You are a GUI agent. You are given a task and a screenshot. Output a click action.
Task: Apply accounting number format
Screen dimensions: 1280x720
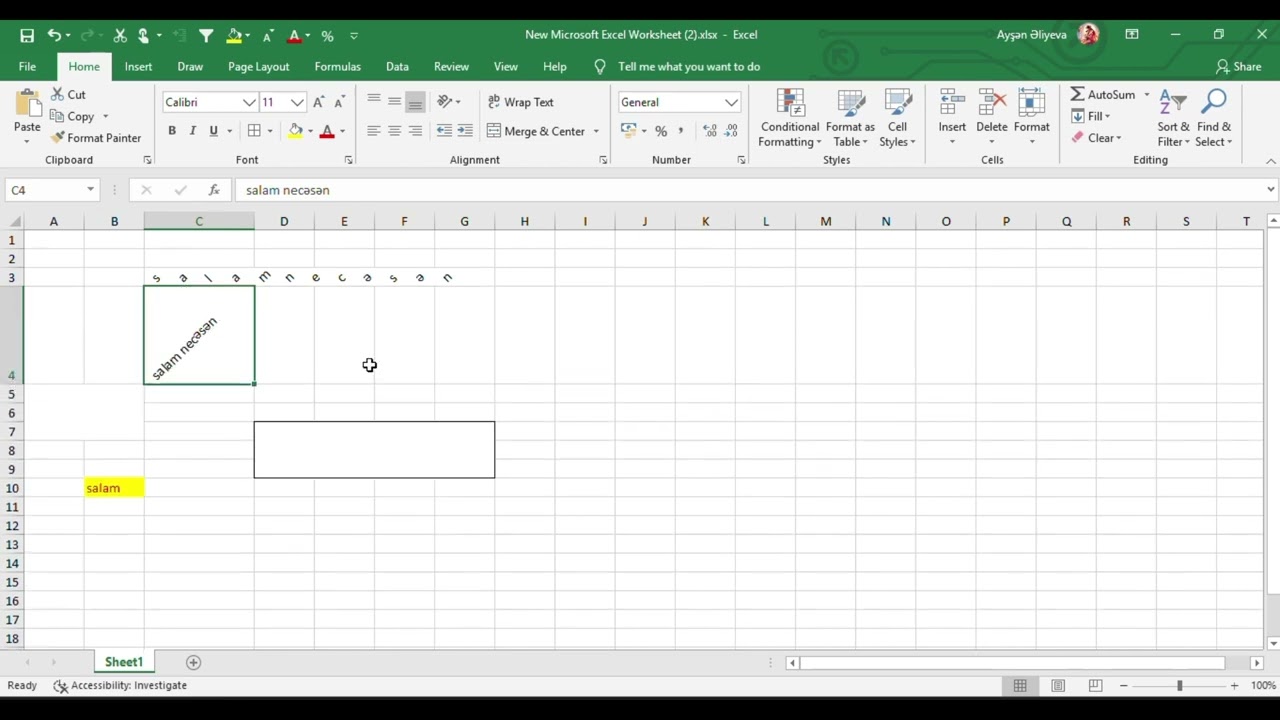tap(629, 131)
